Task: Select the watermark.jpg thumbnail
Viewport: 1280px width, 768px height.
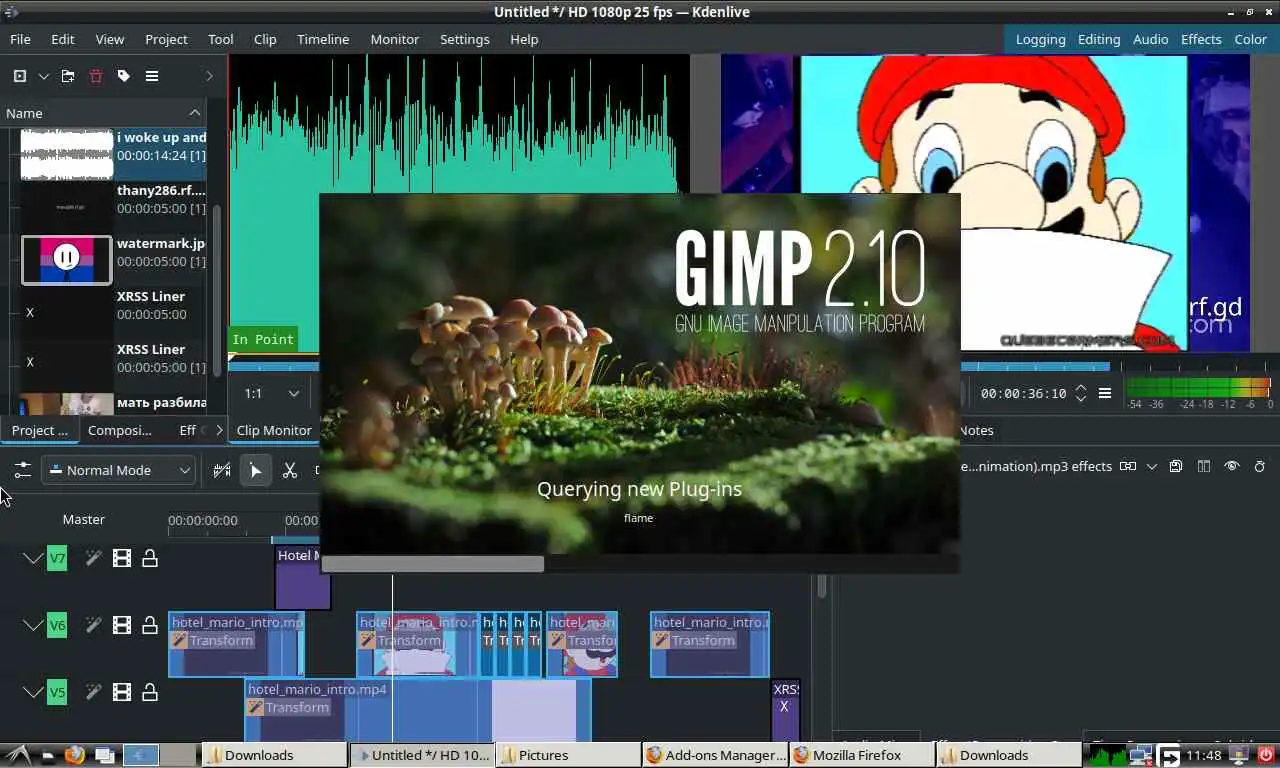Action: coord(67,260)
